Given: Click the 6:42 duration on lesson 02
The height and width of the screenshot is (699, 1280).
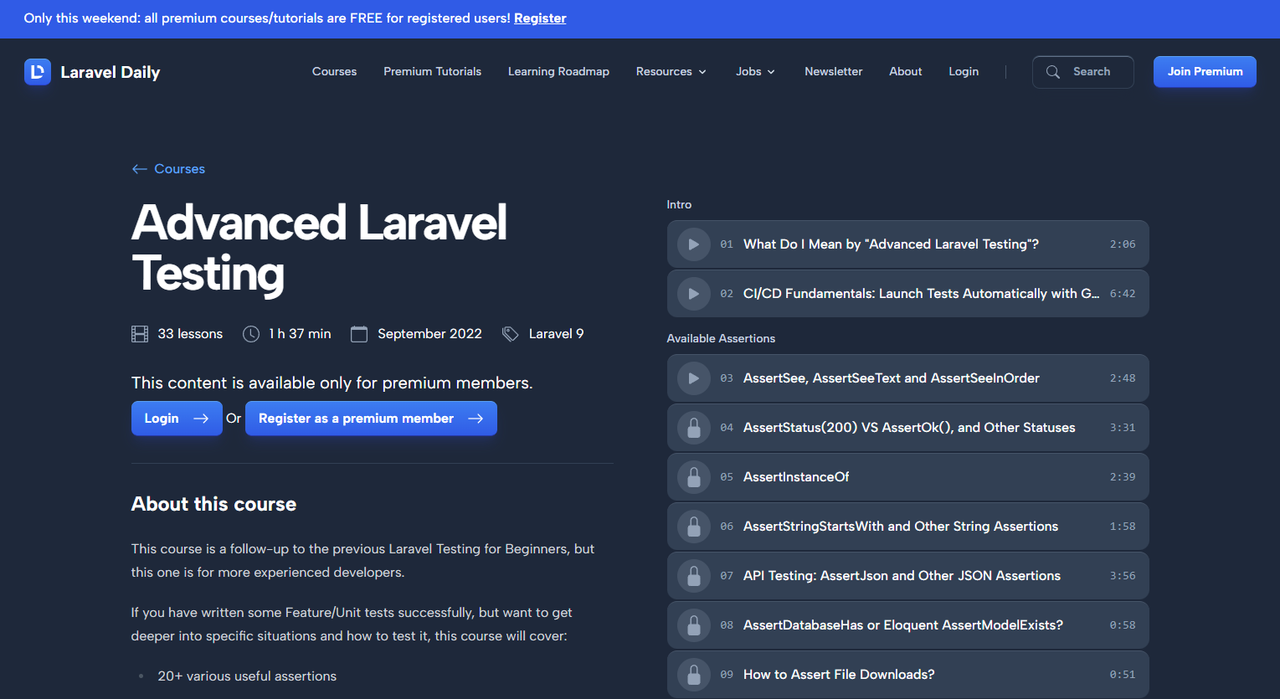Looking at the screenshot, I should [x=1122, y=294].
